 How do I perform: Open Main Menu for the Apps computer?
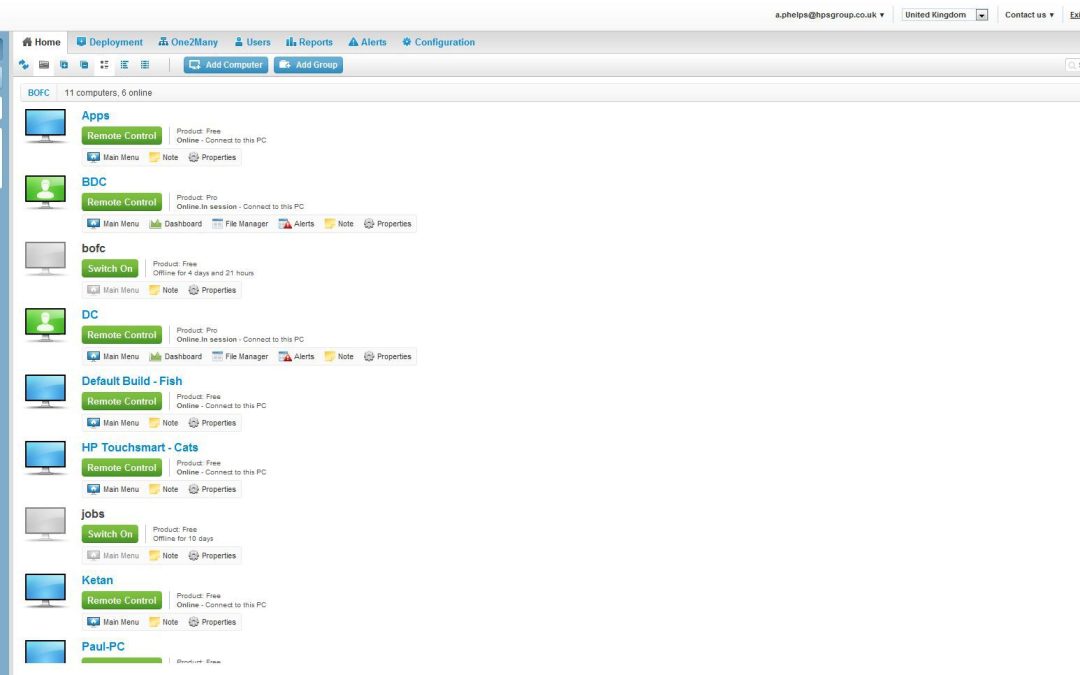point(113,158)
